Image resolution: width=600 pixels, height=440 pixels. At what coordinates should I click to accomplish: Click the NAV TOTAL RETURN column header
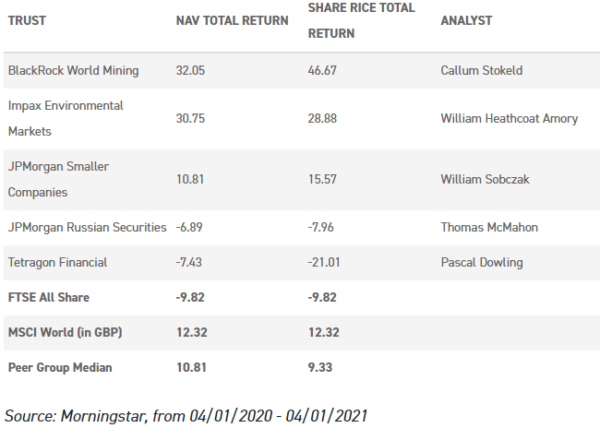[232, 20]
